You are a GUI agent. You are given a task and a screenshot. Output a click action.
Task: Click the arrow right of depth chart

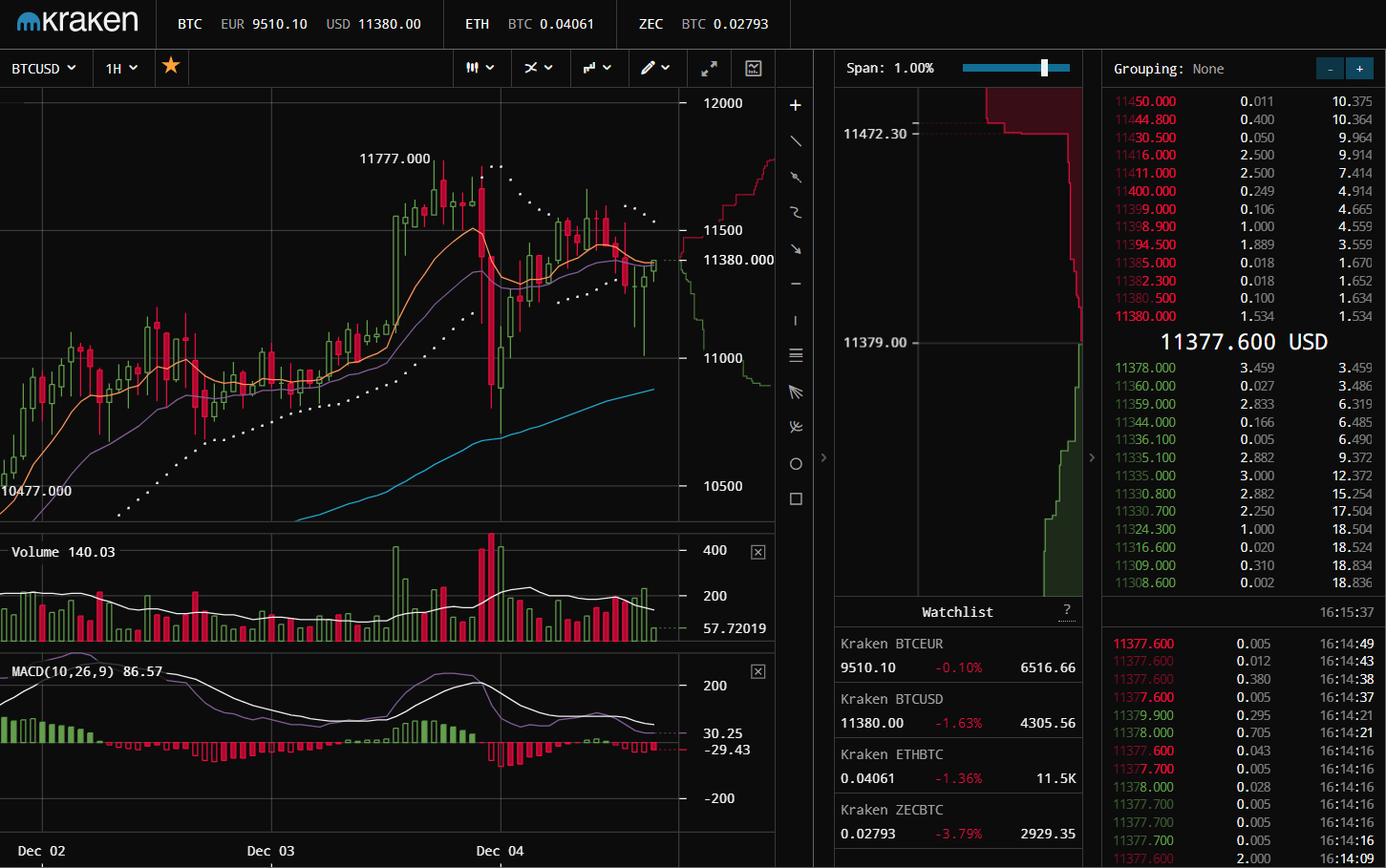point(1092,457)
